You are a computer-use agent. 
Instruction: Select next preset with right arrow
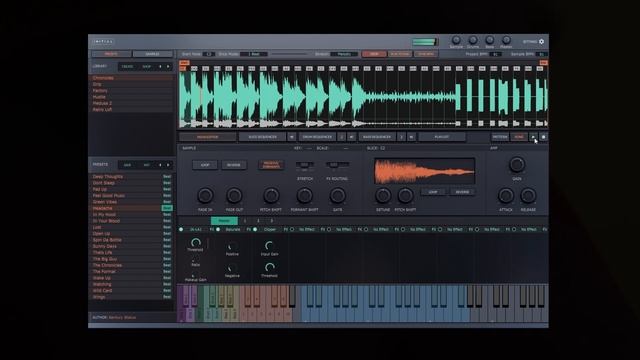point(168,165)
